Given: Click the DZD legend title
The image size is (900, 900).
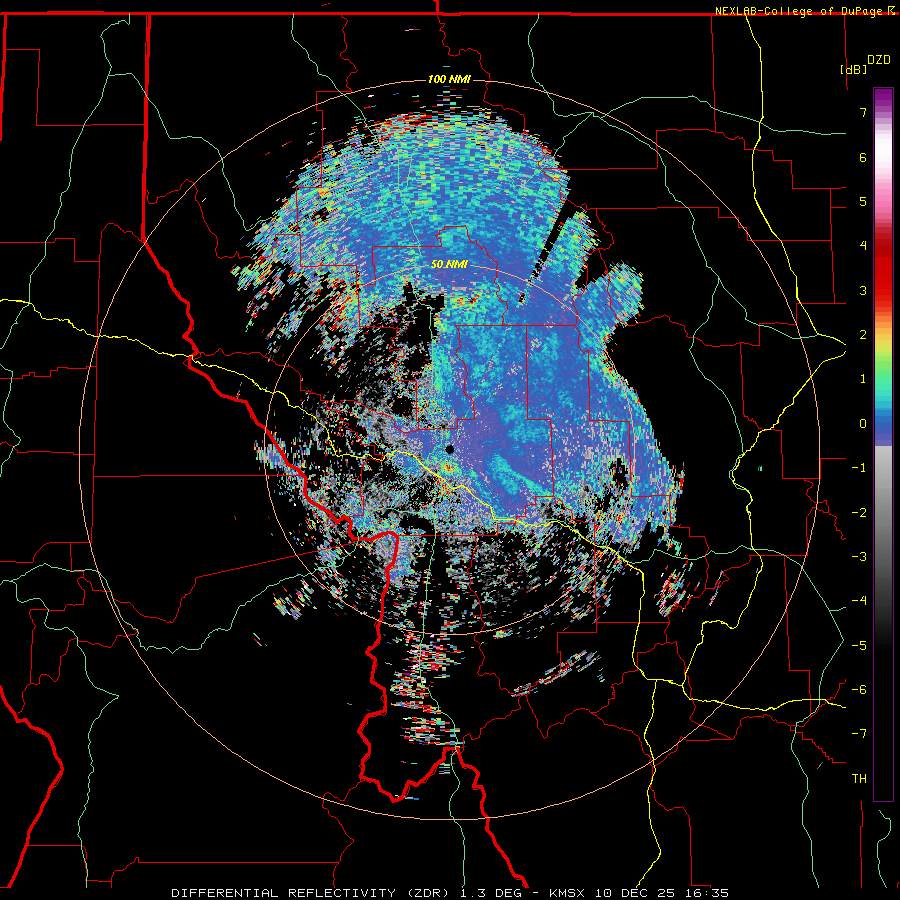Looking at the screenshot, I should (879, 60).
